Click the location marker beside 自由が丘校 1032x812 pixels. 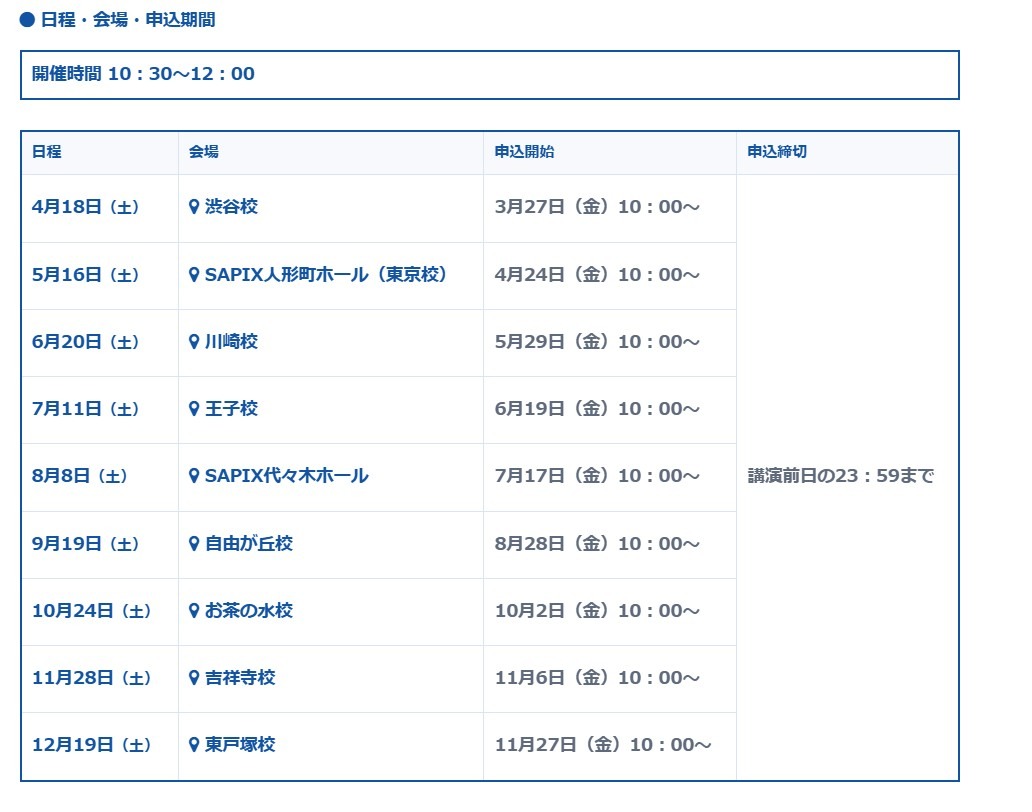coord(194,544)
